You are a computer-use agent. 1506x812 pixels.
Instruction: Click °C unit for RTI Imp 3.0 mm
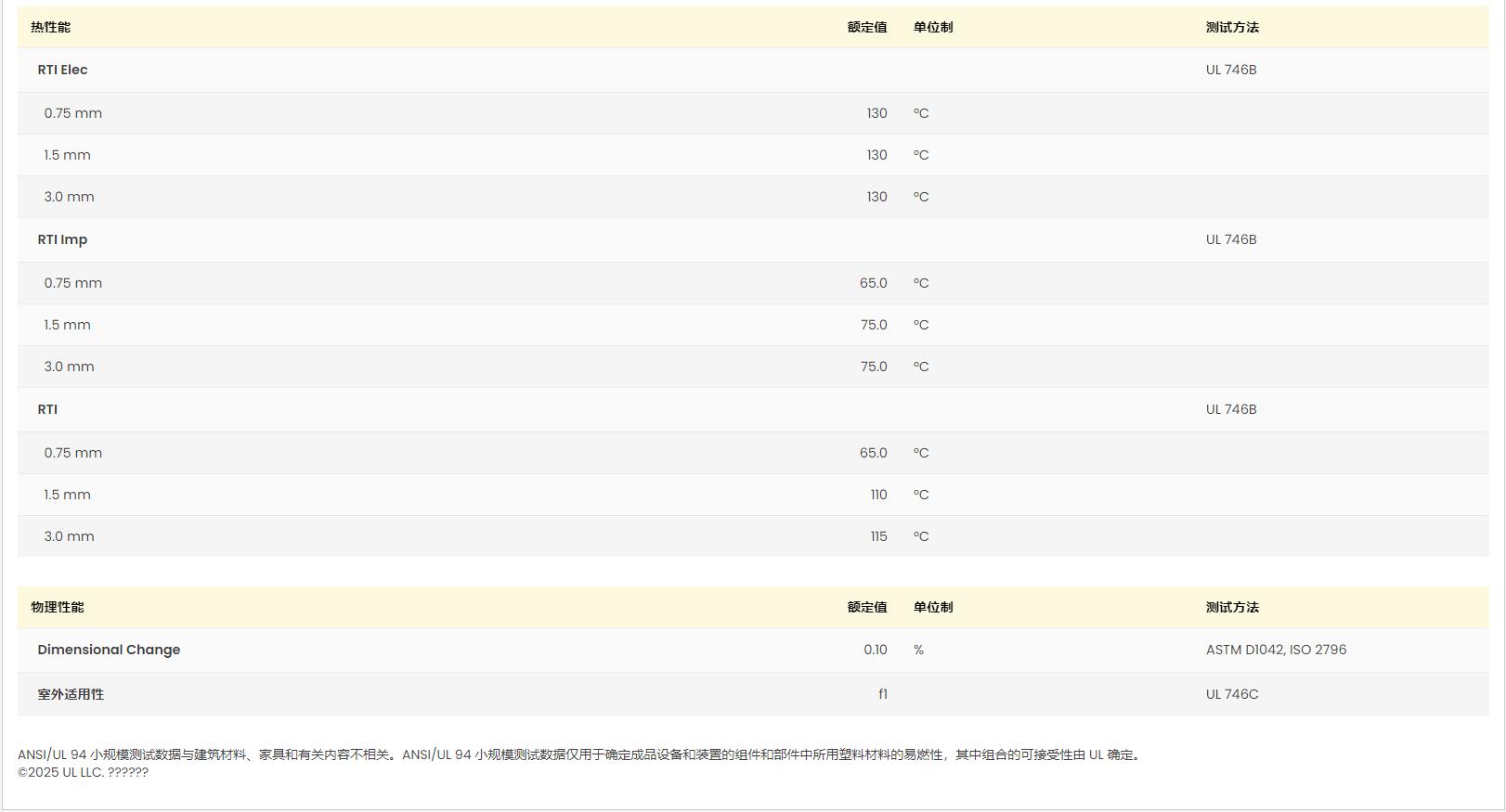coord(921,367)
